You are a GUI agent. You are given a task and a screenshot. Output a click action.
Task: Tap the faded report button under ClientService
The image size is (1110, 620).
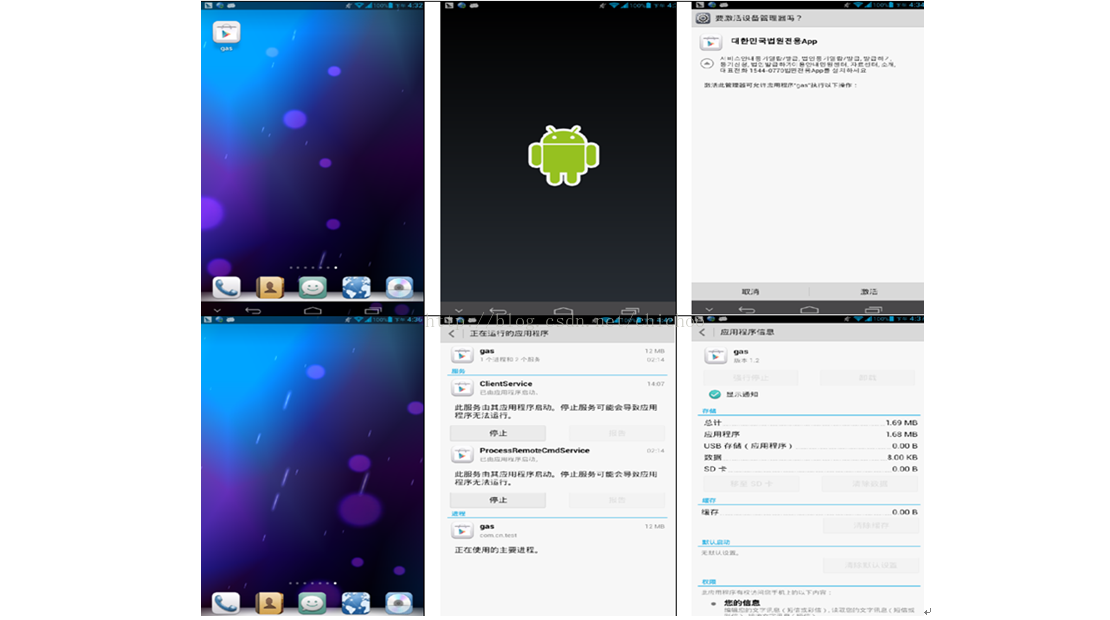point(617,433)
